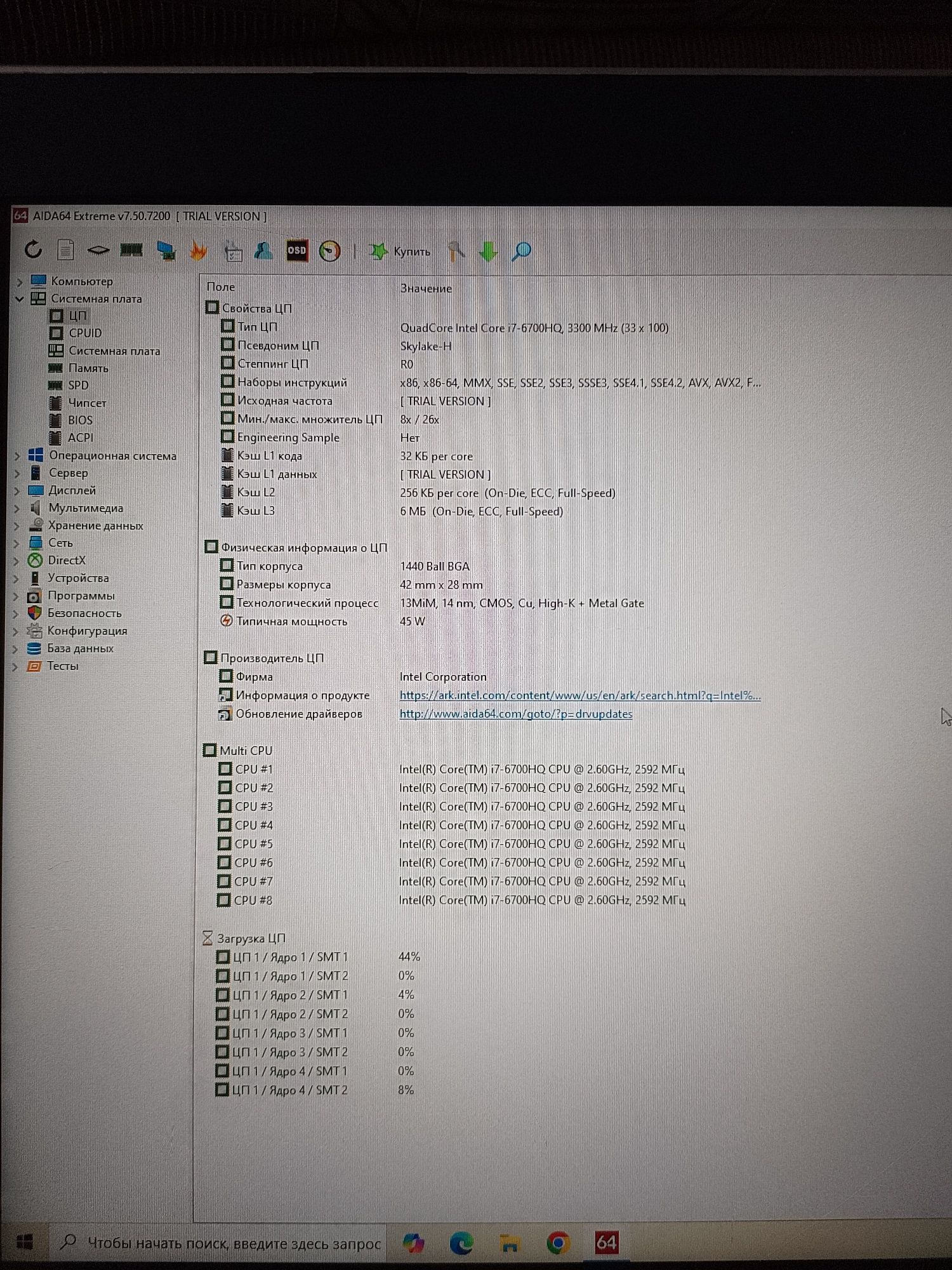Select Конфигурация in the tree

[87, 631]
